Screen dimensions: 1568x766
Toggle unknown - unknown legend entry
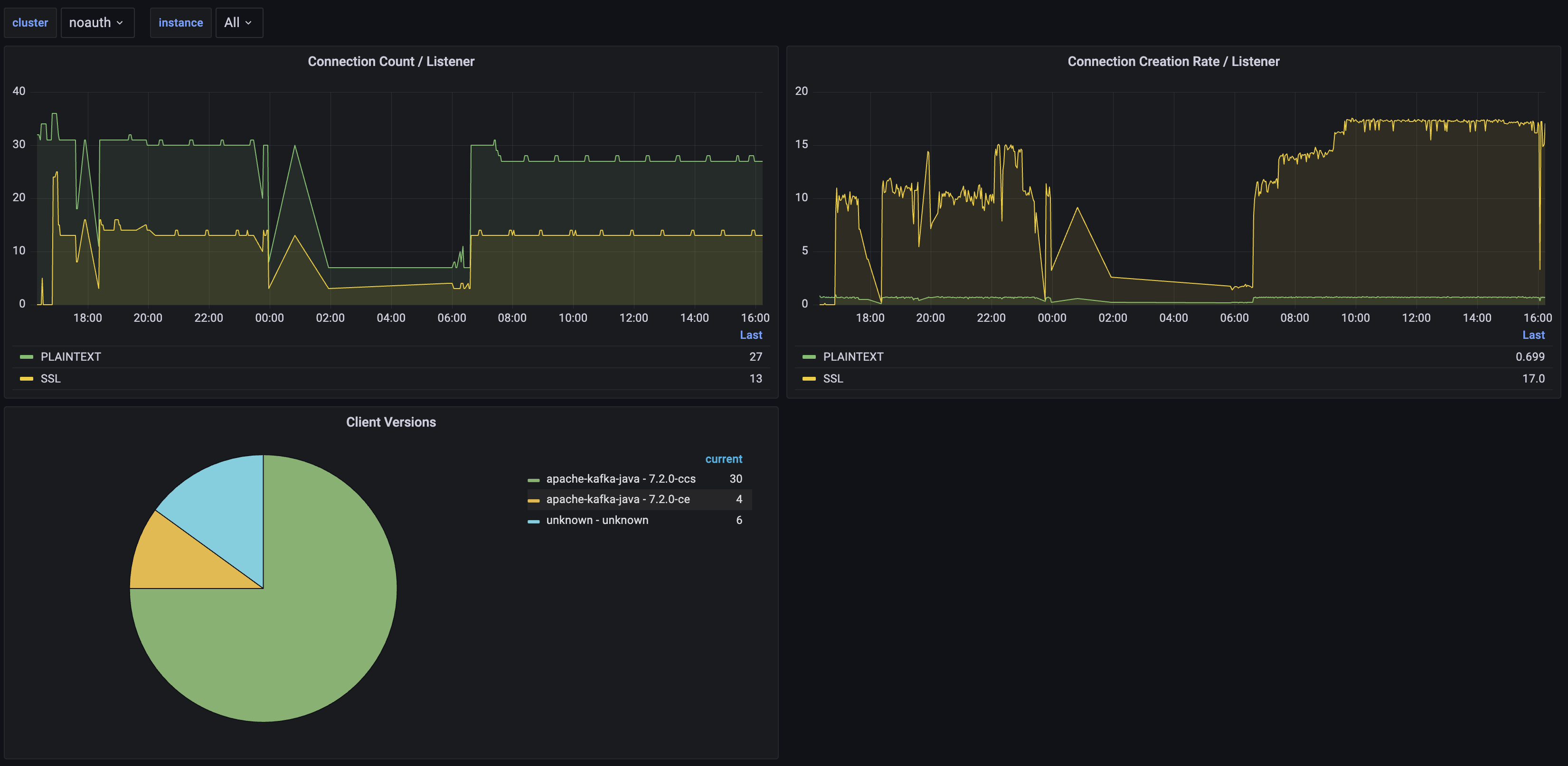tap(597, 520)
